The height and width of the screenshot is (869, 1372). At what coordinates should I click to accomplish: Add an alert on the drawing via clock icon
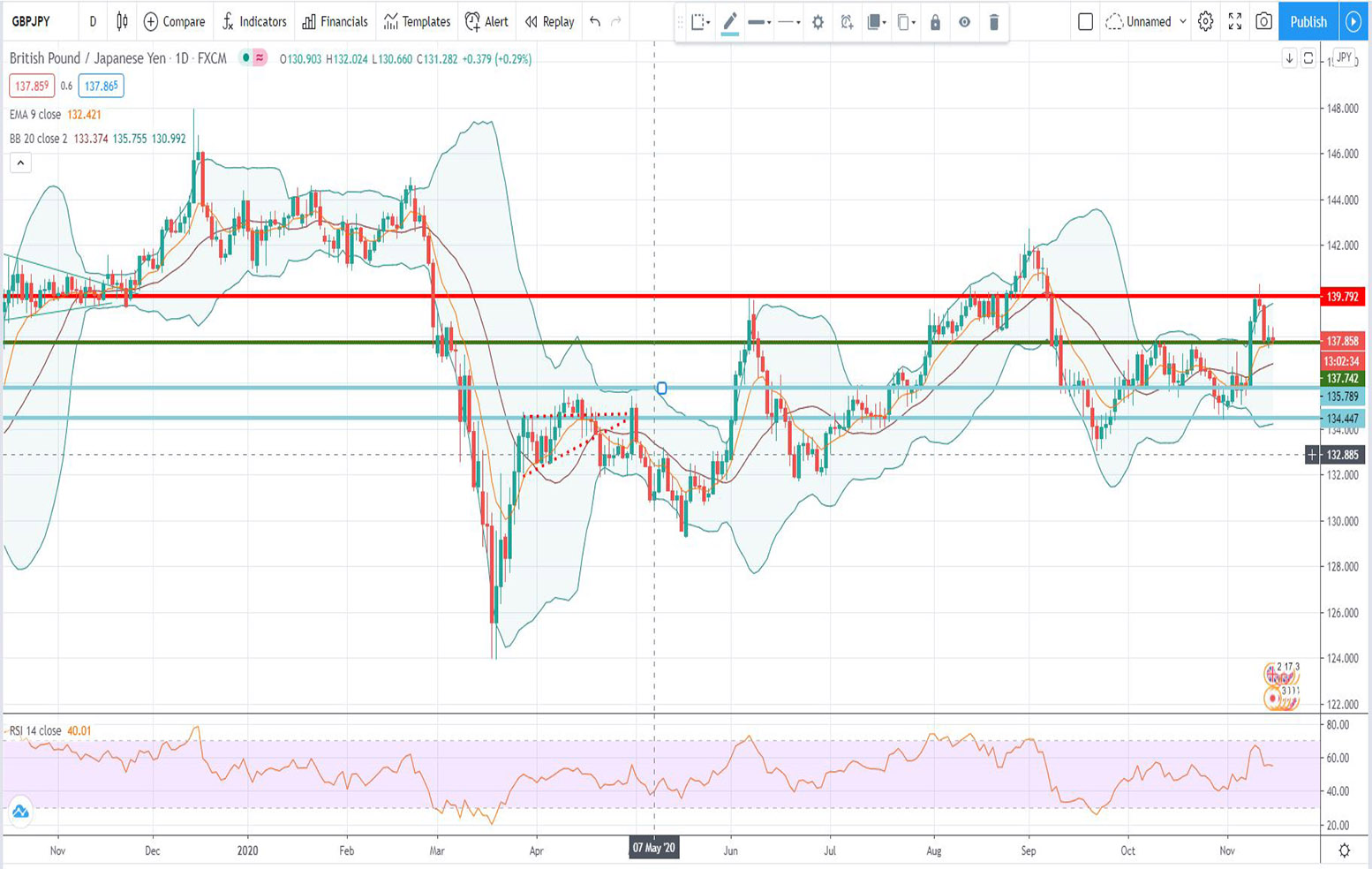pos(846,22)
